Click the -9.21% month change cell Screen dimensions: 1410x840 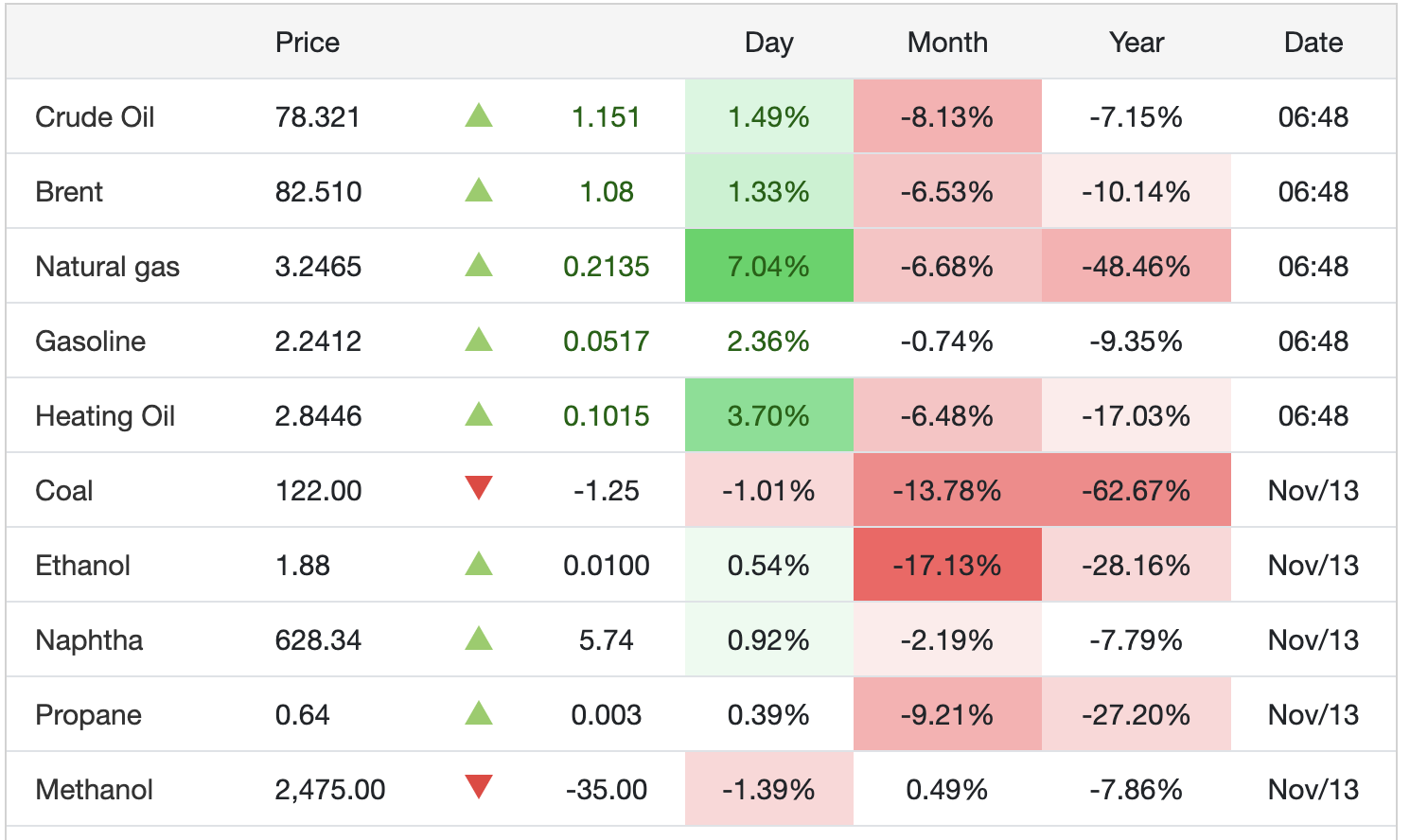pyautogui.click(x=947, y=714)
